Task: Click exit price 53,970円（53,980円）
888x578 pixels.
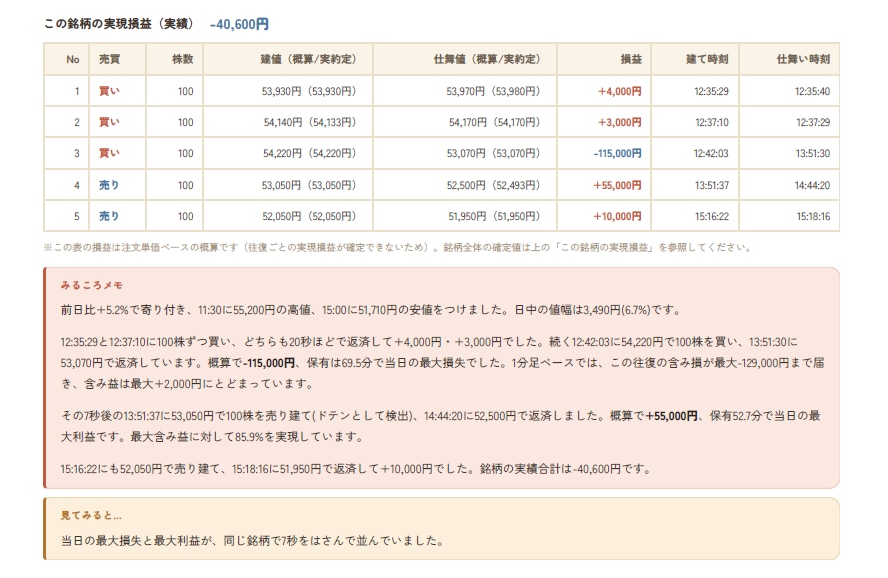Action: 496,91
